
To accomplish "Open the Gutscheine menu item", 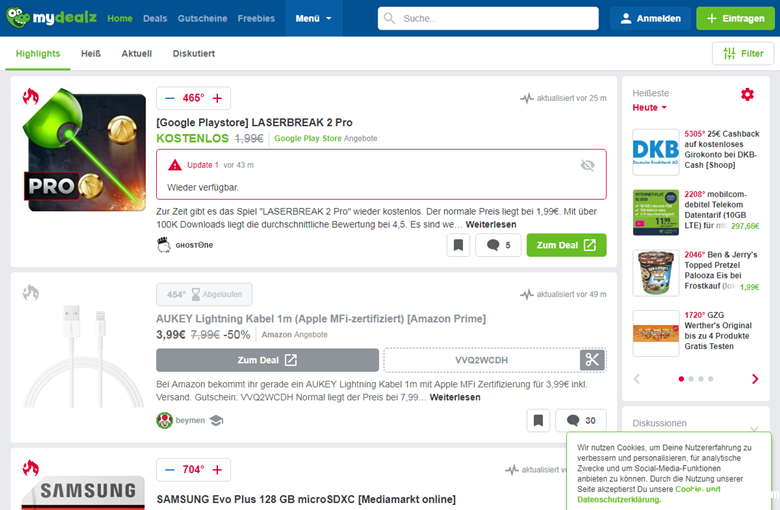I will [x=202, y=18].
